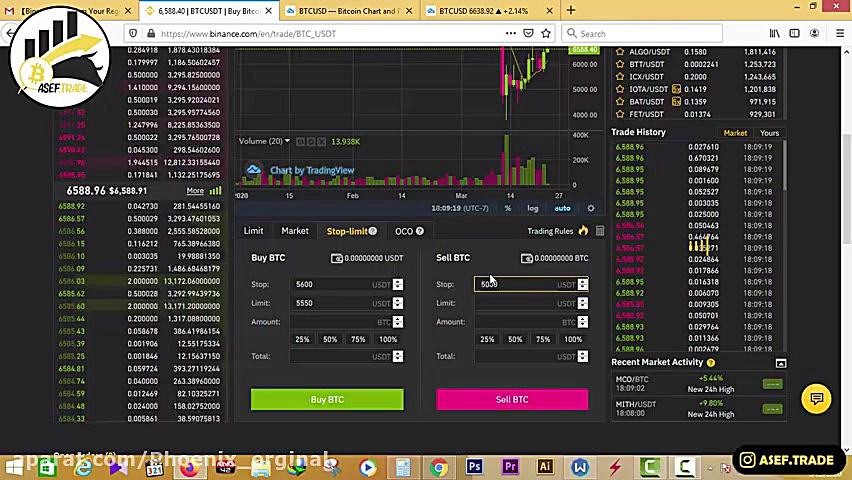Collapse Recent Market Activity panel

click(x=781, y=363)
